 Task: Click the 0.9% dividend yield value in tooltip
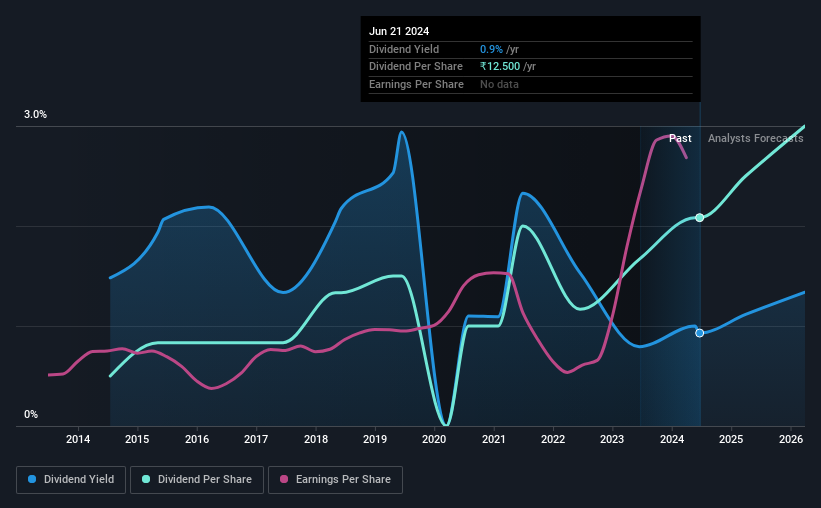[x=491, y=49]
